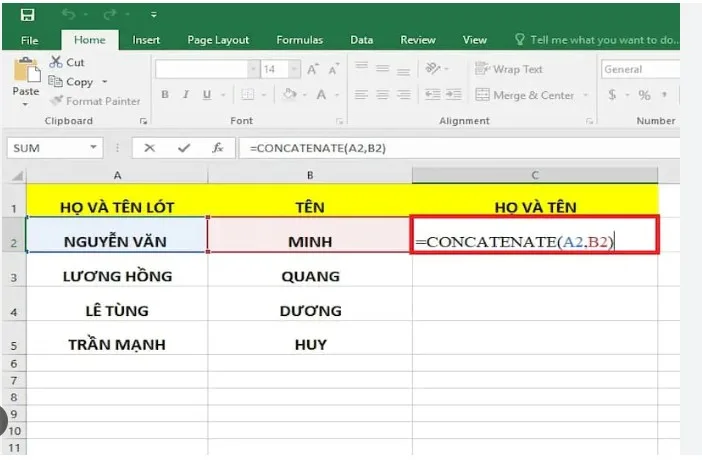702x460 pixels.
Task: Click the Save icon in the quick access toolbar
Action: pyautogui.click(x=27, y=15)
